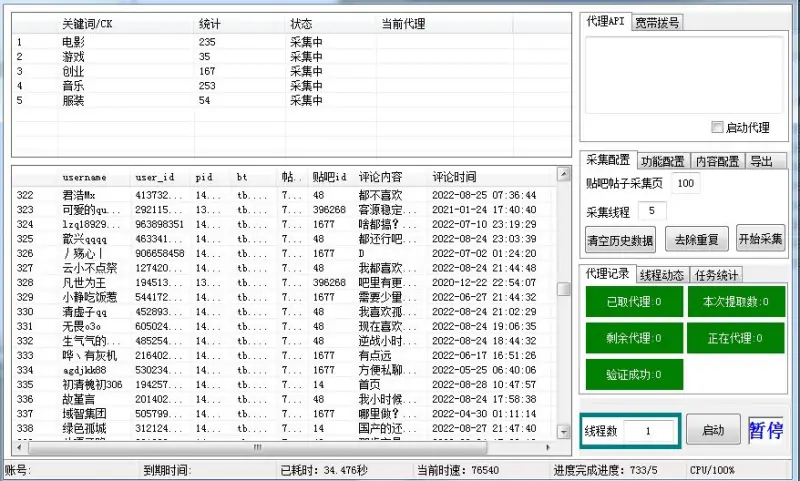Click the 线程数 input box
The height and width of the screenshot is (481, 800).
647,431
